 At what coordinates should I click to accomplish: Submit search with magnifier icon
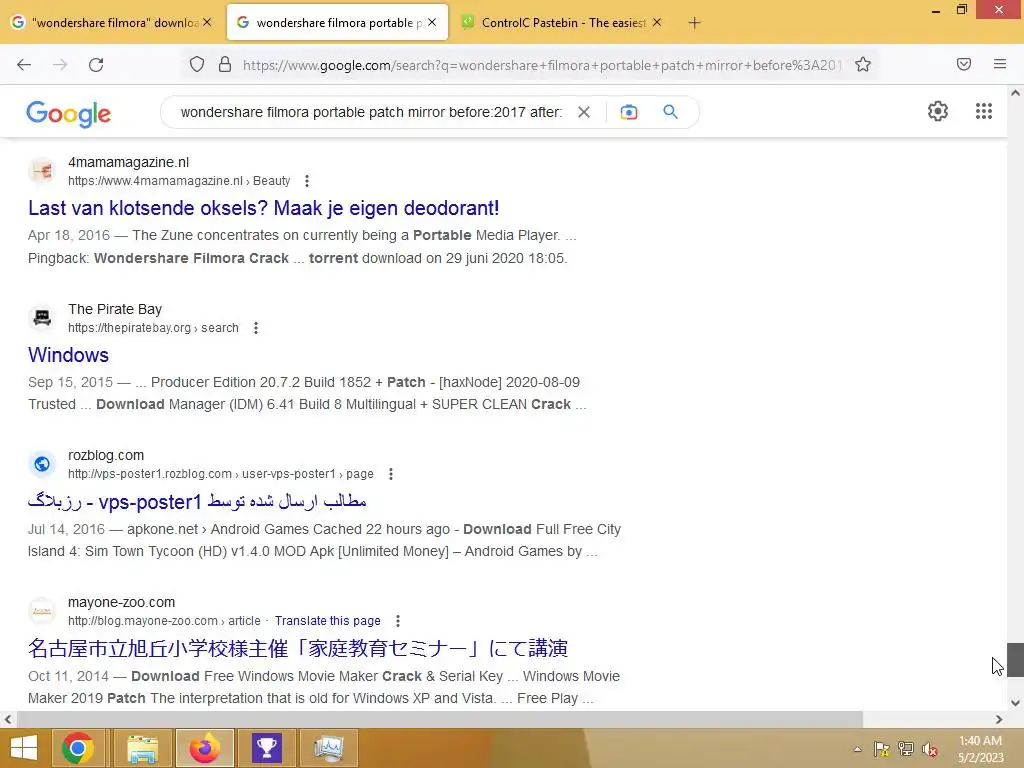(x=670, y=112)
